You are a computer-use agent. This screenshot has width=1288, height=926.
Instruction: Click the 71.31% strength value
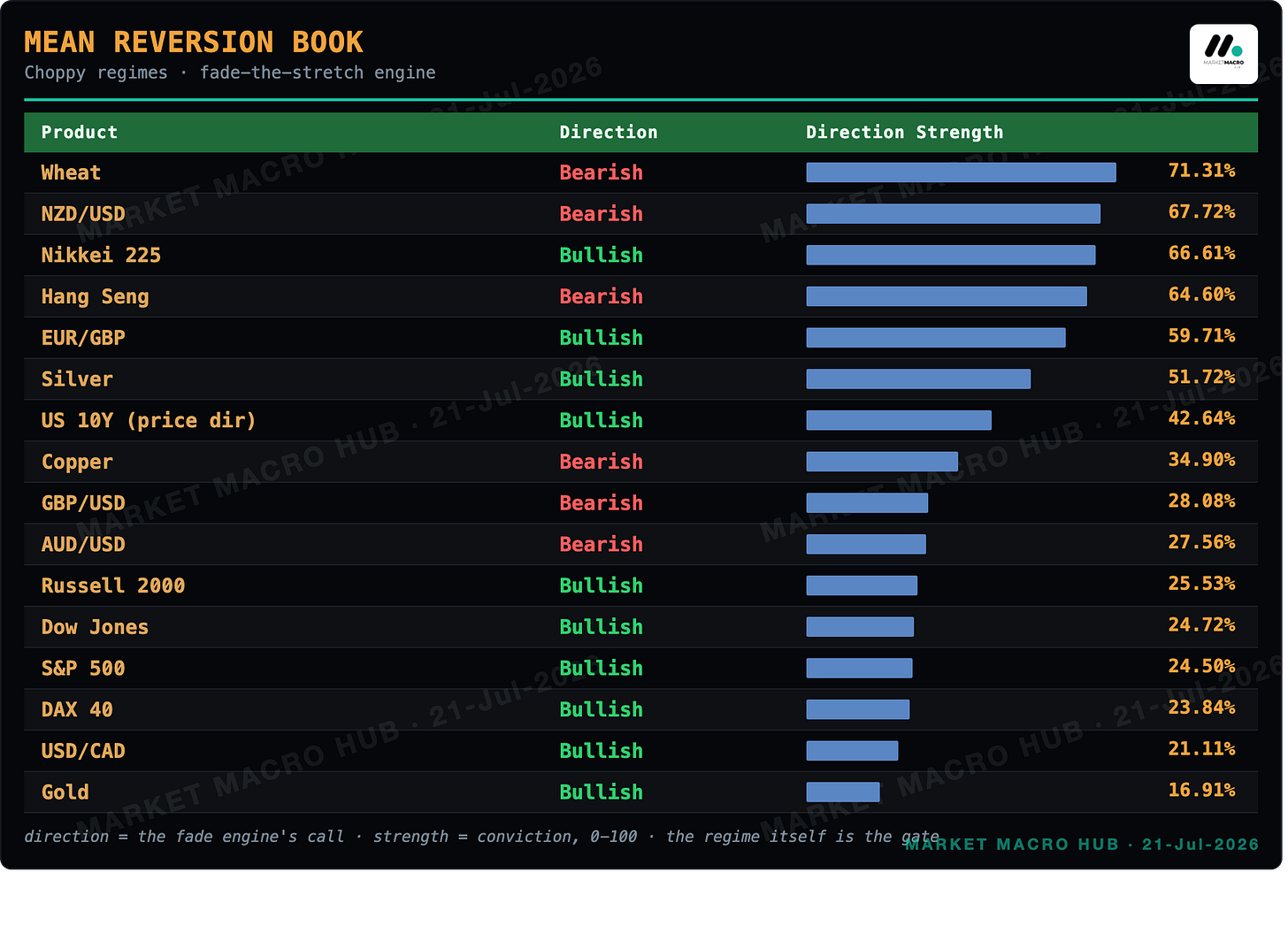tap(1201, 171)
